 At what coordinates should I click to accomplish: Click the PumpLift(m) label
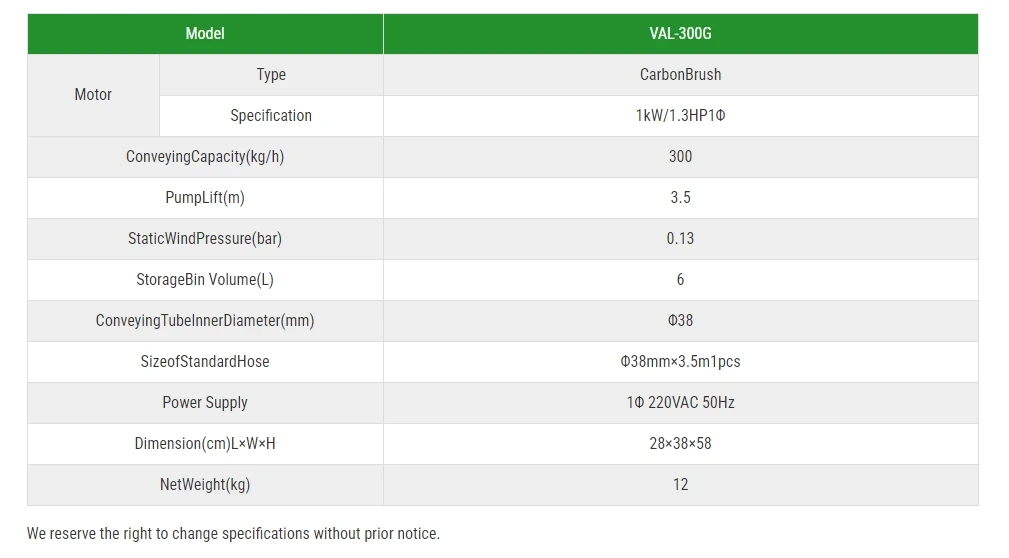click(205, 197)
